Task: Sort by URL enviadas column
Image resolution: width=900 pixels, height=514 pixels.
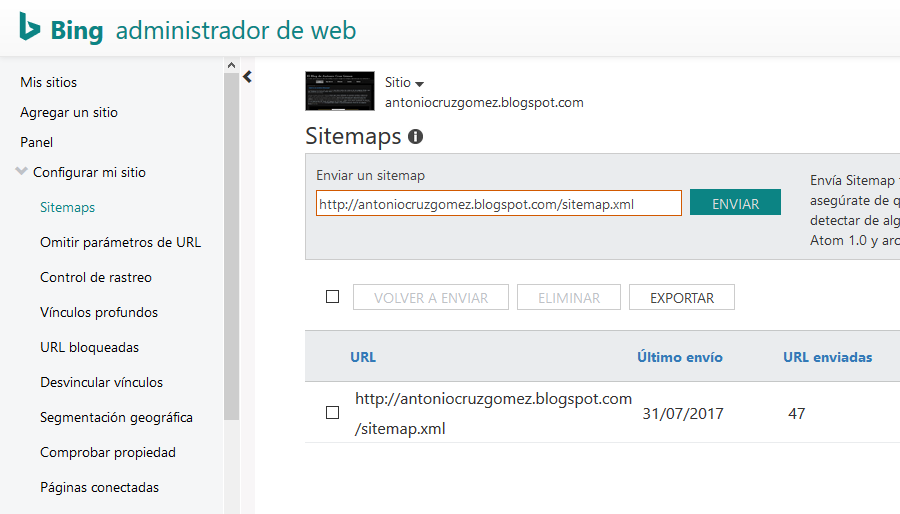Action: click(828, 357)
